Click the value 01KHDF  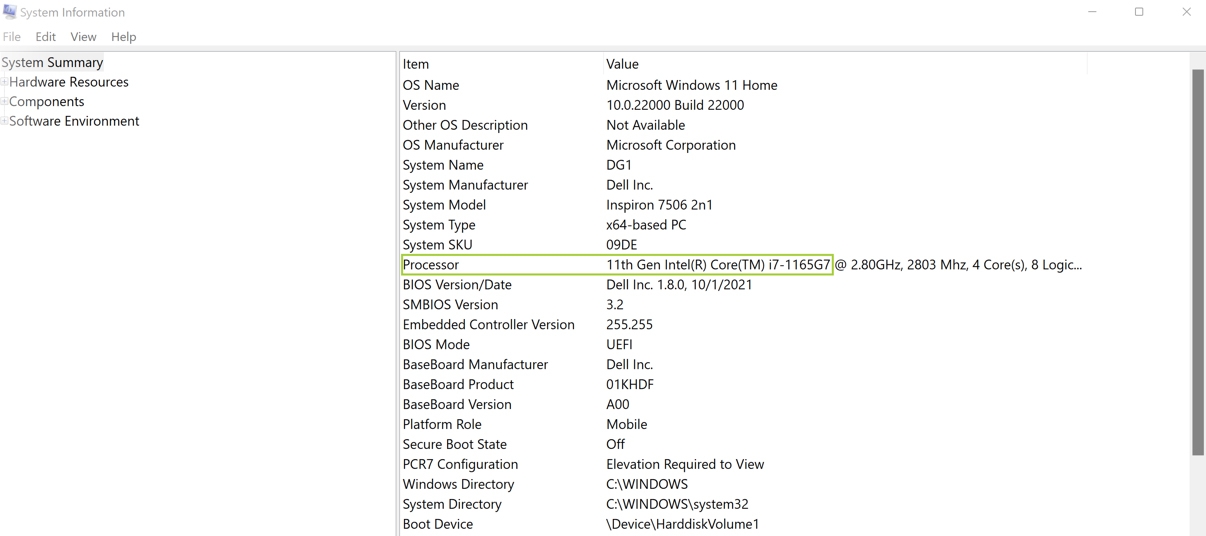tap(630, 385)
